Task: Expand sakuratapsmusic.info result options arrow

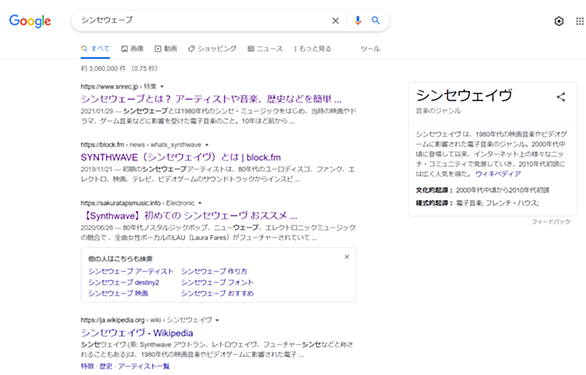Action: (x=200, y=203)
